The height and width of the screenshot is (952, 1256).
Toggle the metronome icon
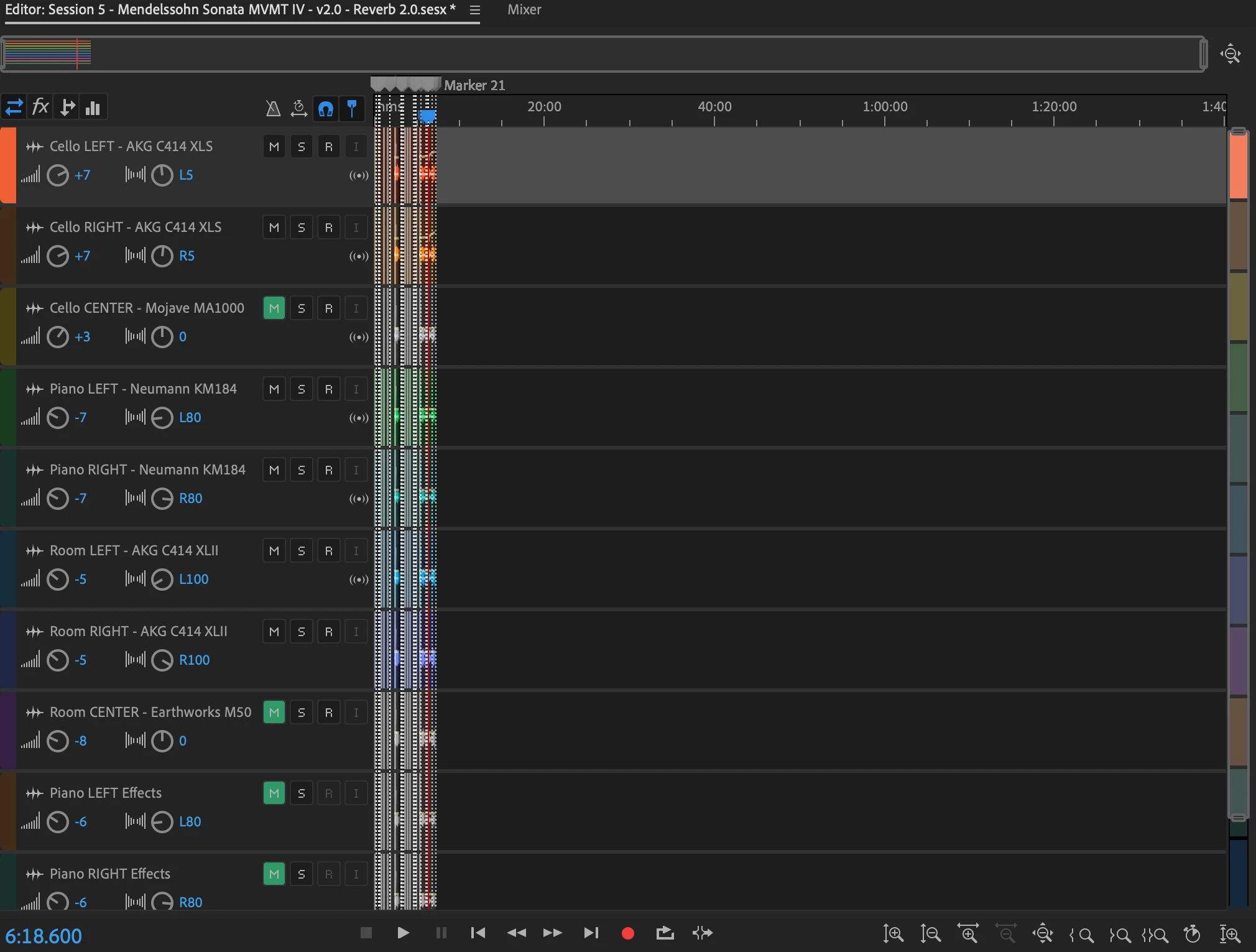[273, 108]
